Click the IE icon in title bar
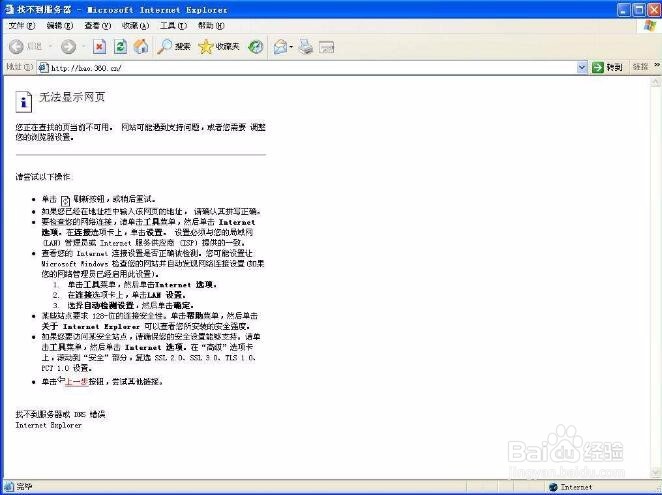Image resolution: width=662 pixels, height=495 pixels. click(x=9, y=9)
